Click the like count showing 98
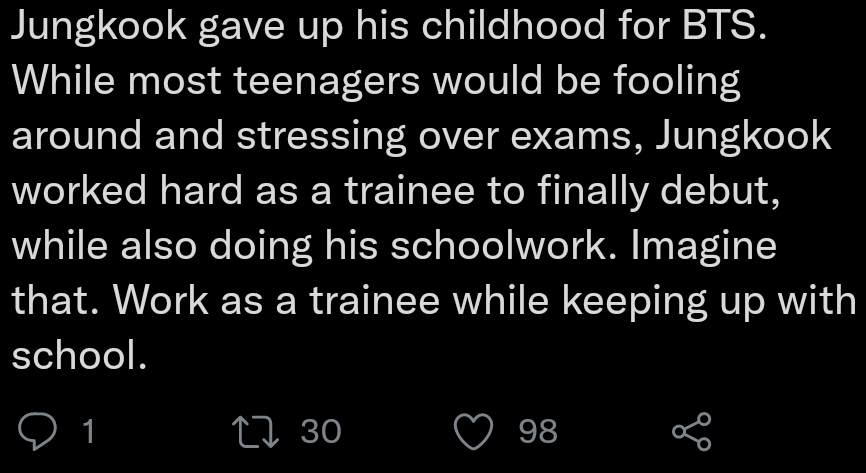 click(538, 431)
